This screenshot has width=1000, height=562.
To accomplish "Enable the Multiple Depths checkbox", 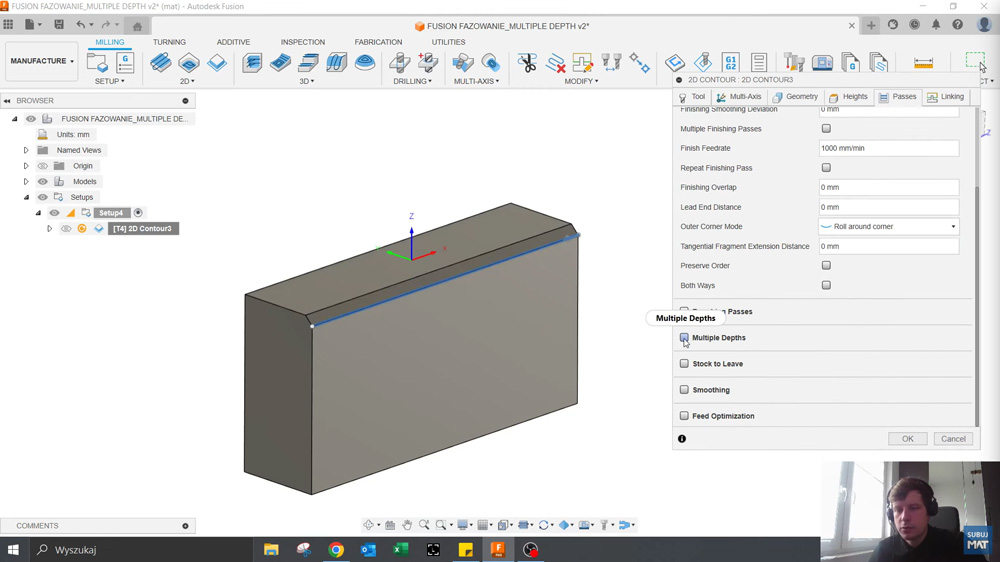I will pyautogui.click(x=684, y=338).
